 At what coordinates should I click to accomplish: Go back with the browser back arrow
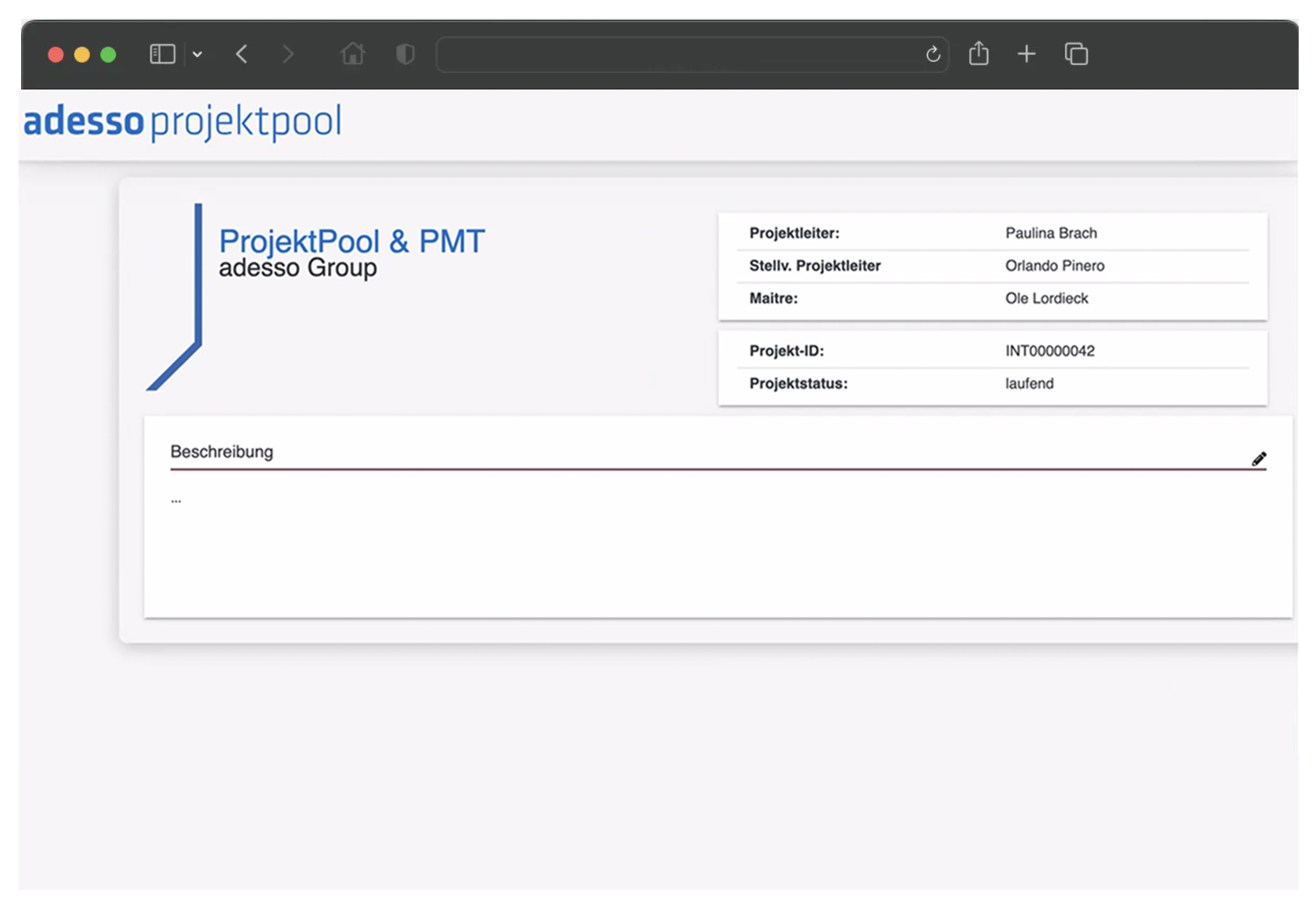click(242, 54)
